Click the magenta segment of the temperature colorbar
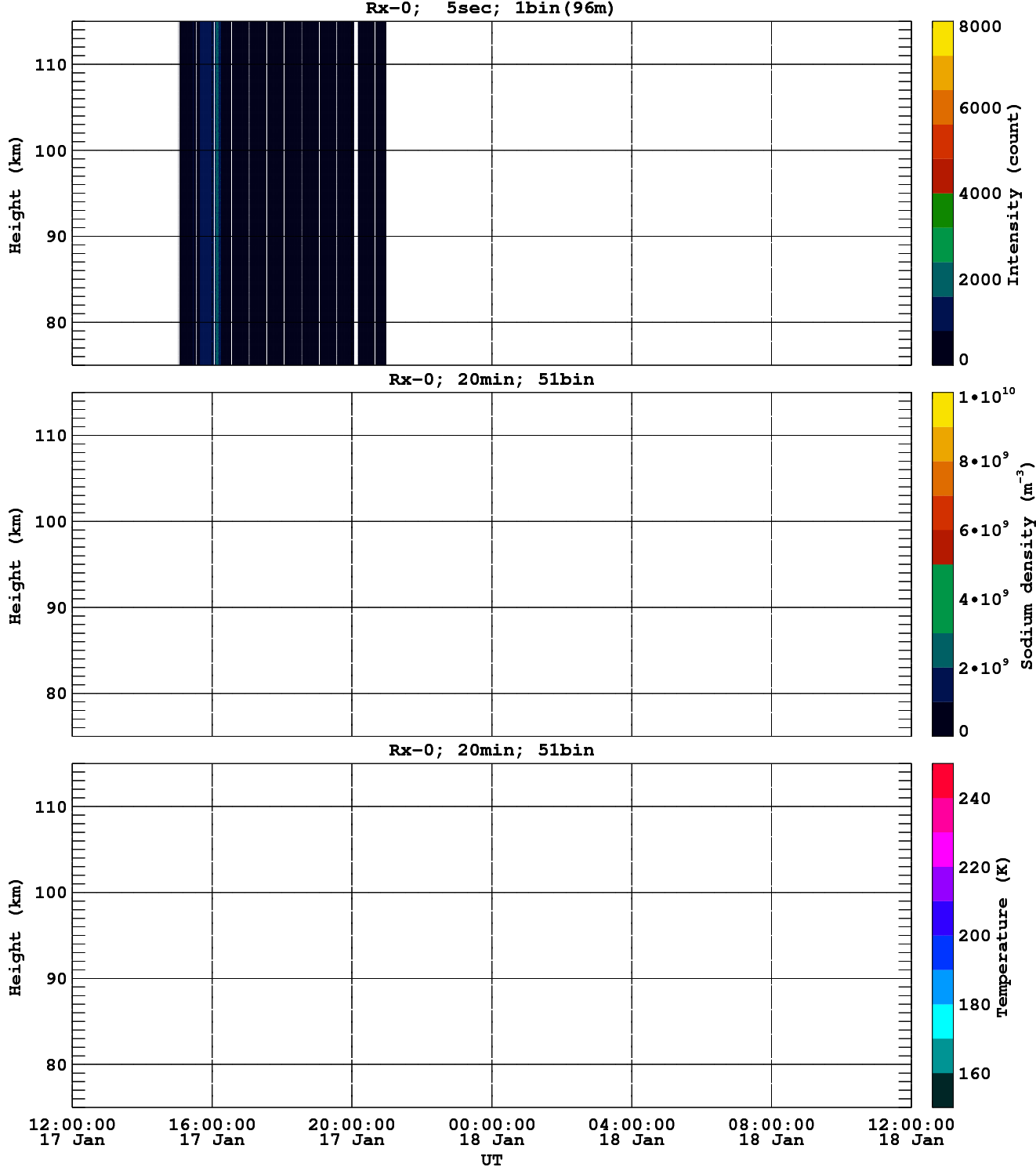This screenshot has height=1167, width=1036. (x=942, y=850)
